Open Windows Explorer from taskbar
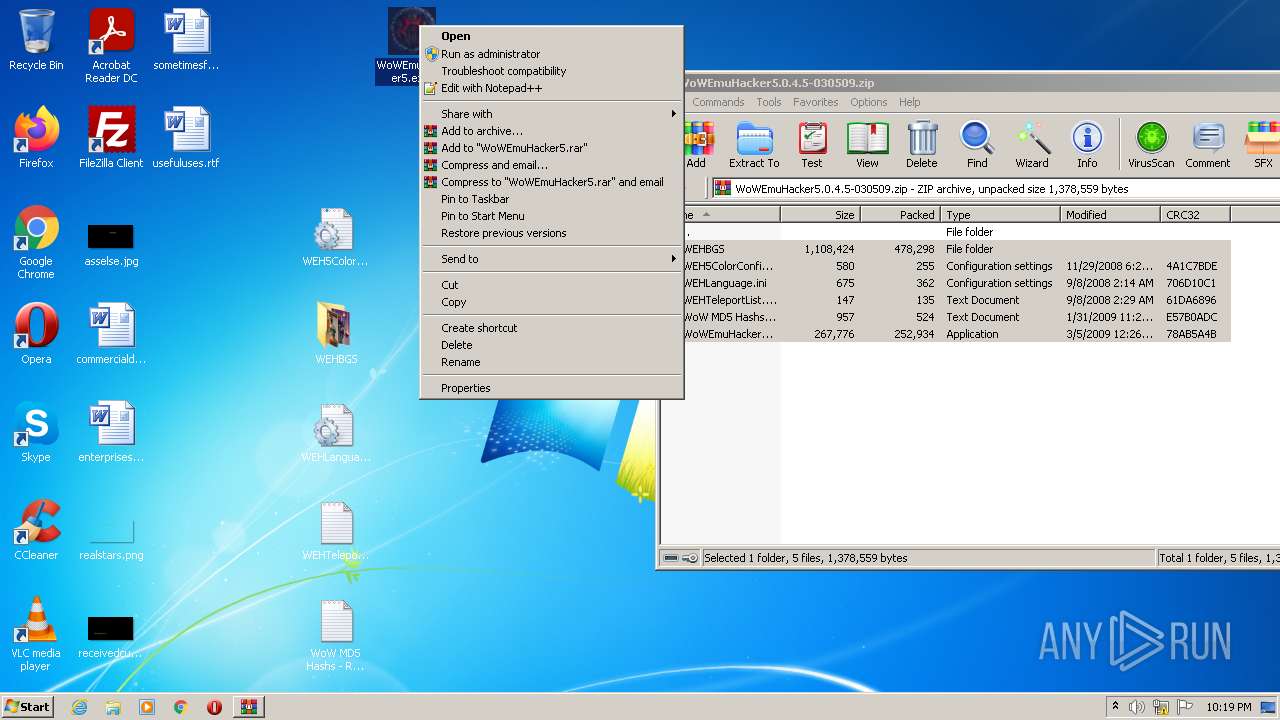The width and height of the screenshot is (1280, 720). [113, 707]
